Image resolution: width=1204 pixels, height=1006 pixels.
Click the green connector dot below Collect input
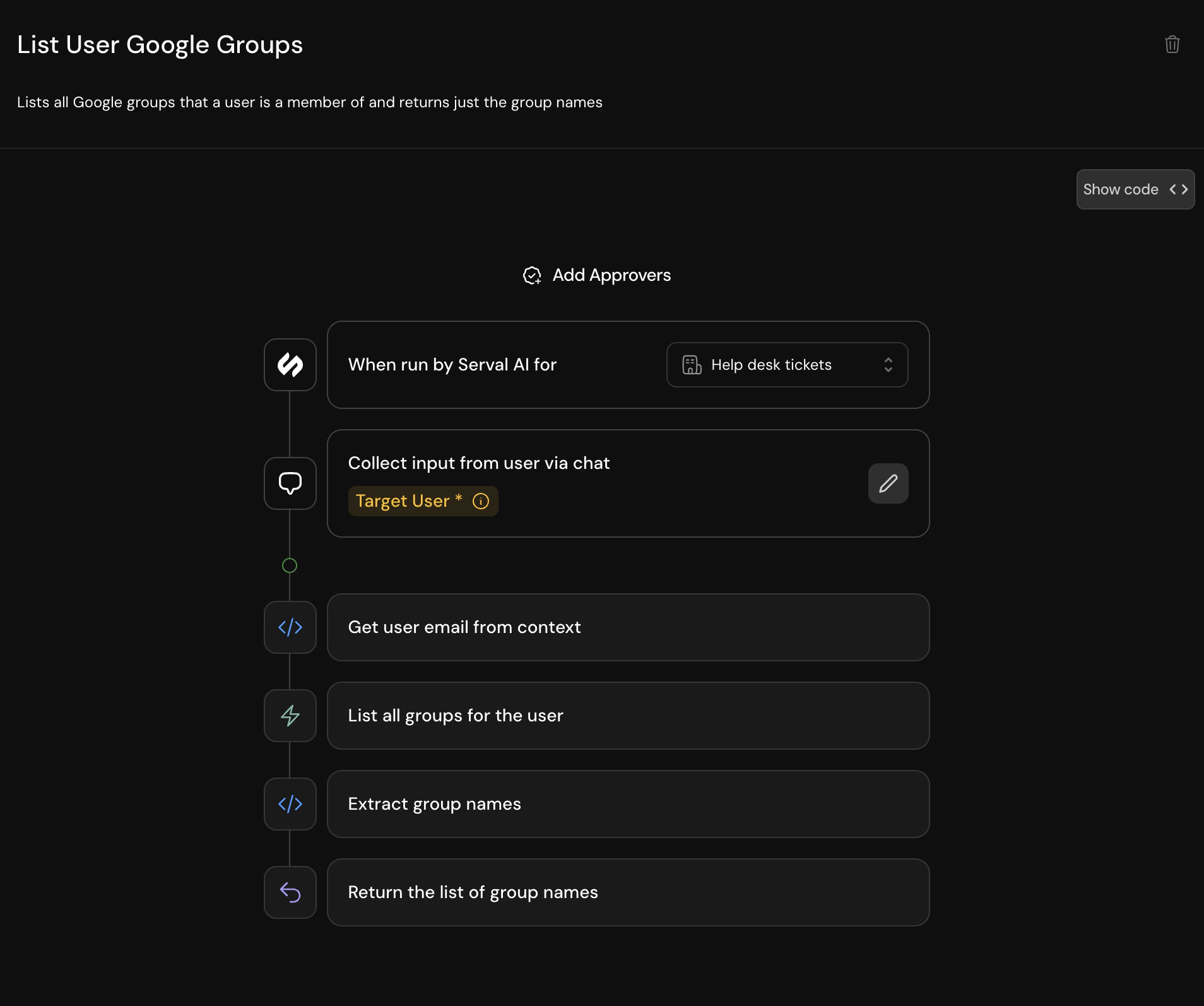(290, 565)
